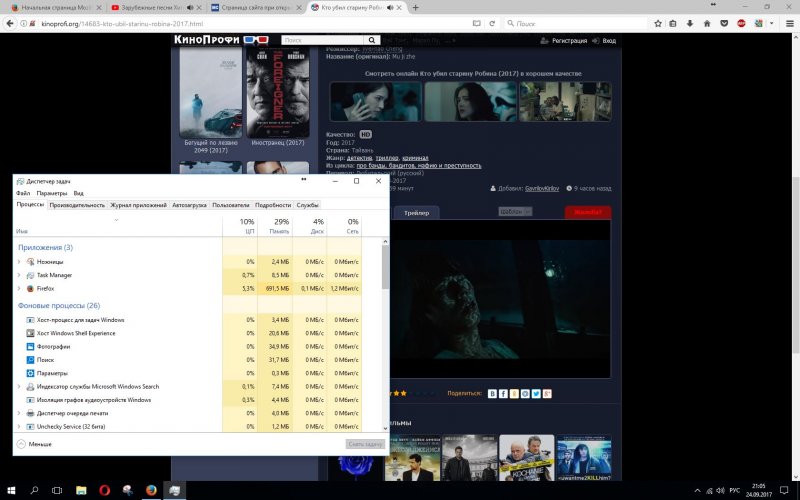
Task: Click the Opera icon in taskbar
Action: pos(105,490)
